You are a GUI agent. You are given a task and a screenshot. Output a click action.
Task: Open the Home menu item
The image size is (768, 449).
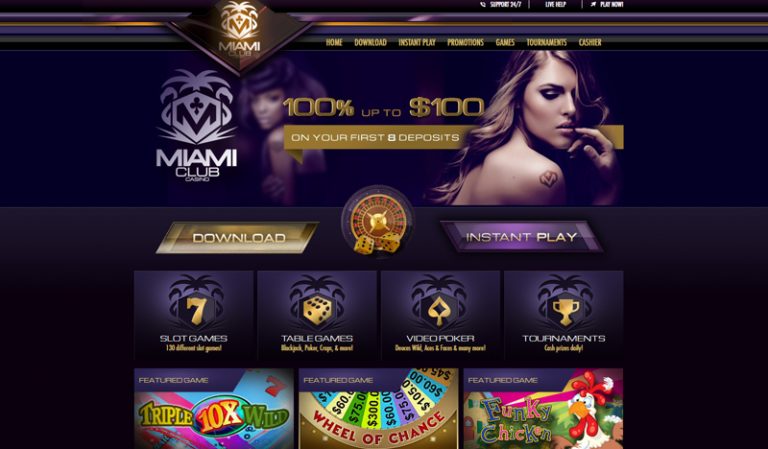pos(334,42)
